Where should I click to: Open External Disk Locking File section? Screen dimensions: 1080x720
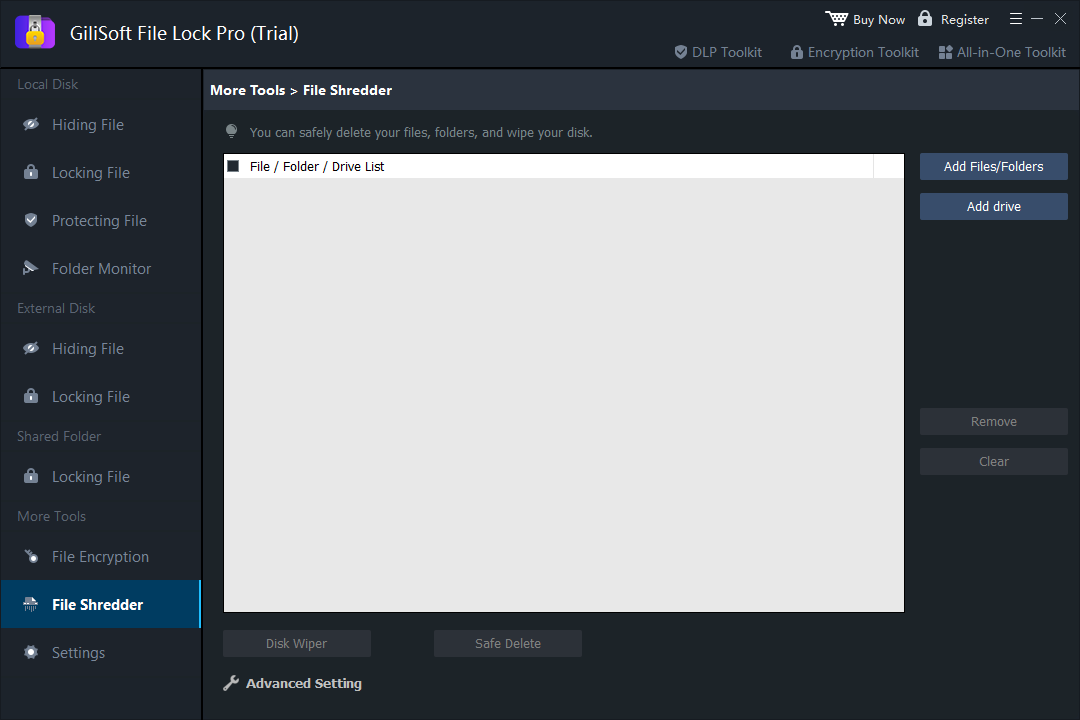tap(101, 397)
